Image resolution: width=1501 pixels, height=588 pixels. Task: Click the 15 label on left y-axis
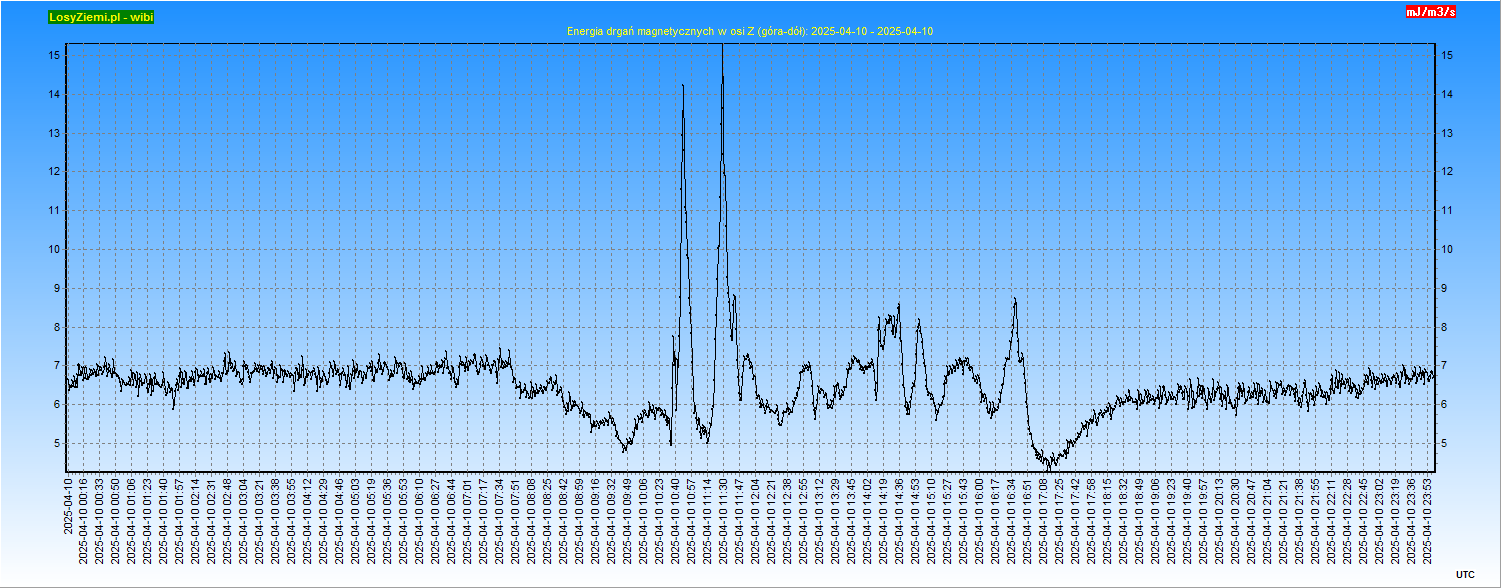coord(55,56)
